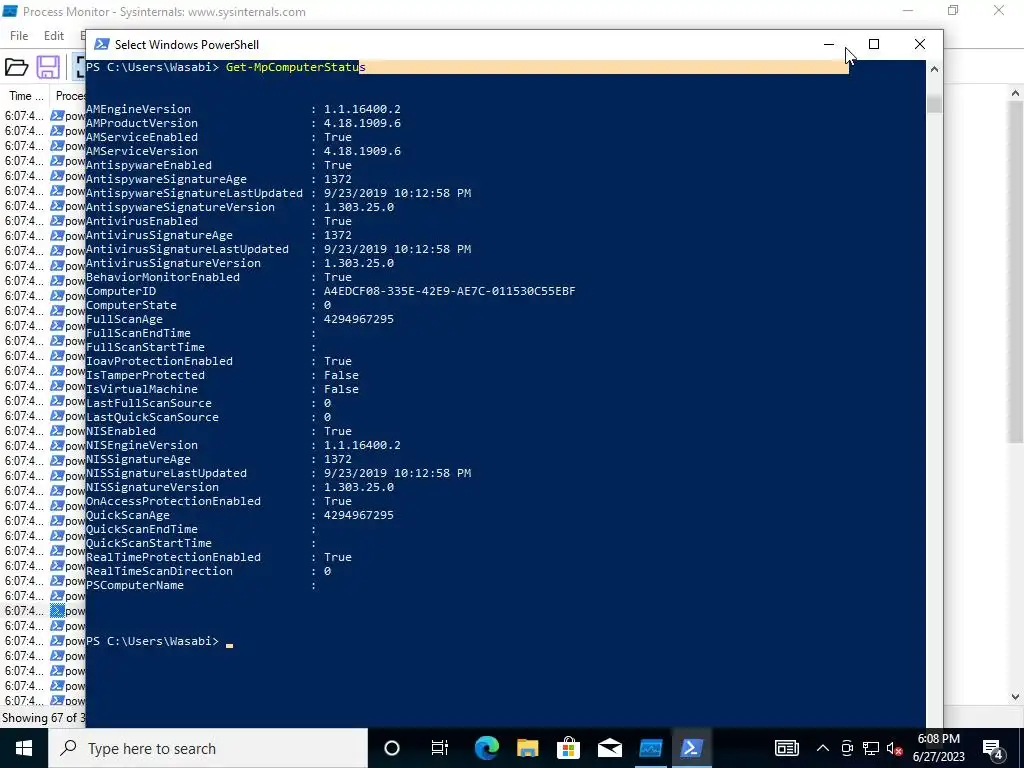This screenshot has width=1024, height=768.
Task: Click the Get-MpComputerStatus command text
Action: click(x=296, y=67)
